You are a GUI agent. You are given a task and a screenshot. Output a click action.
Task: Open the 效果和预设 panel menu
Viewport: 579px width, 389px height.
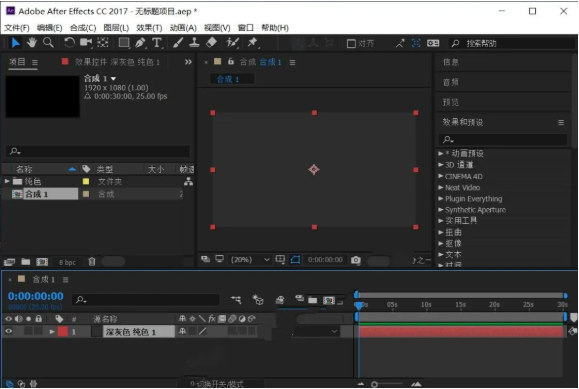(561, 122)
